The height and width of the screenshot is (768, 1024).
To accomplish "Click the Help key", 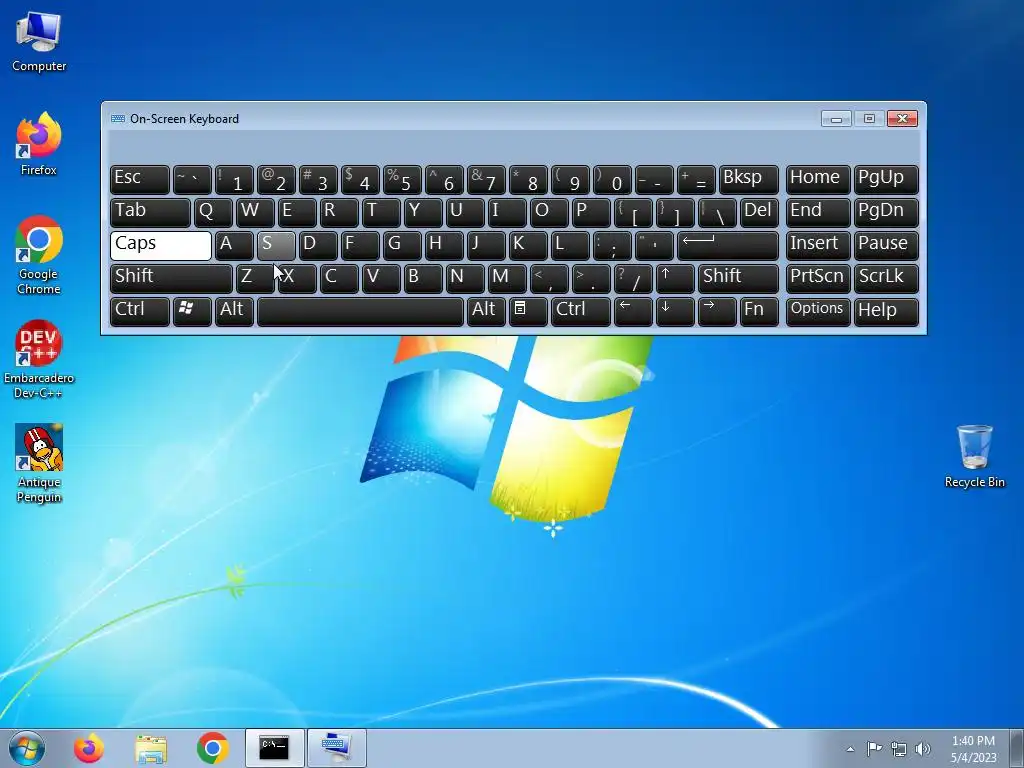I will coord(886,312).
